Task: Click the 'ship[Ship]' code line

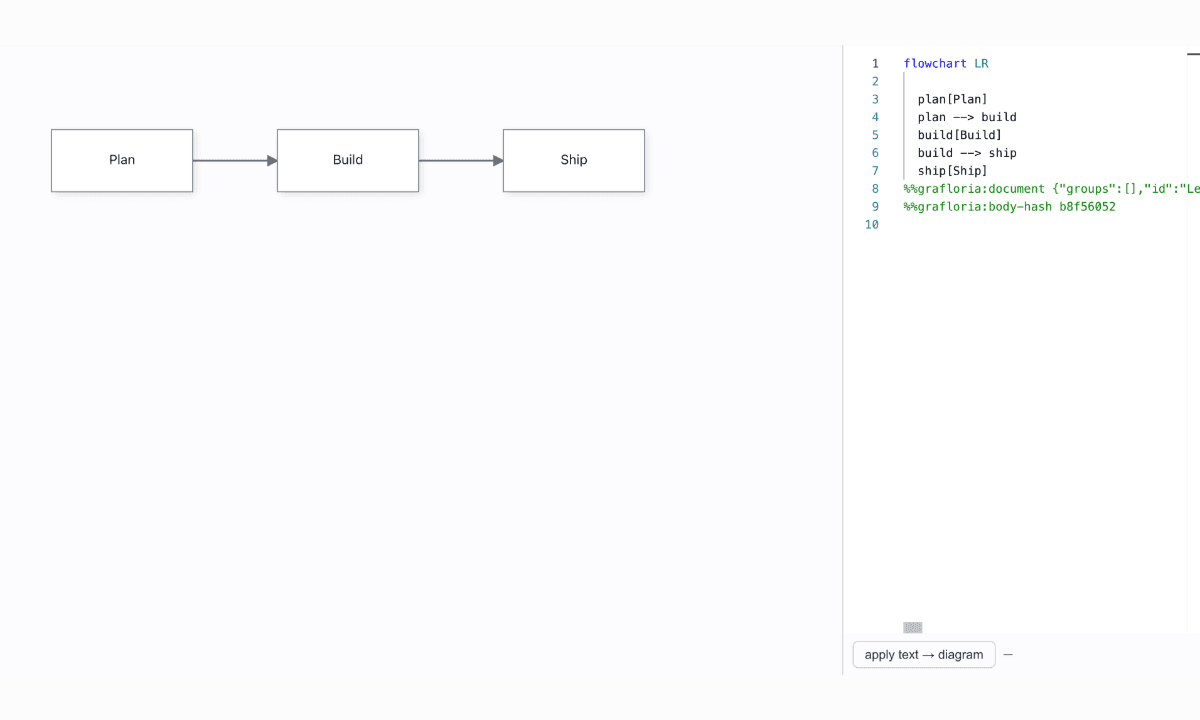Action: click(x=952, y=171)
